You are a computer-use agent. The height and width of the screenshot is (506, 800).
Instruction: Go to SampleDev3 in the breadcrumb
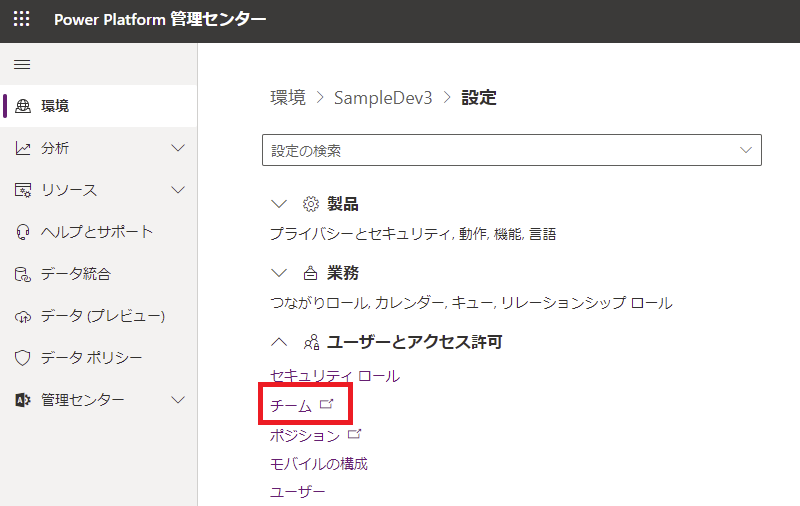pos(383,97)
